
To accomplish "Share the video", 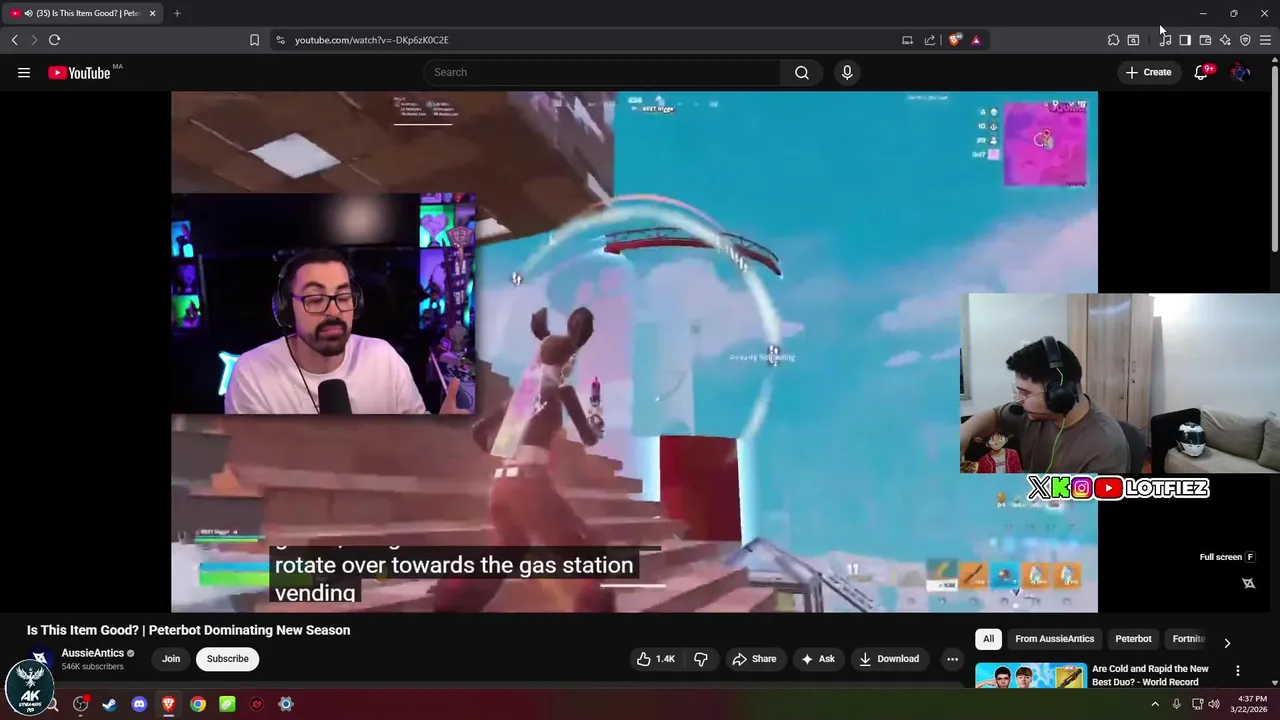I will pos(754,659).
